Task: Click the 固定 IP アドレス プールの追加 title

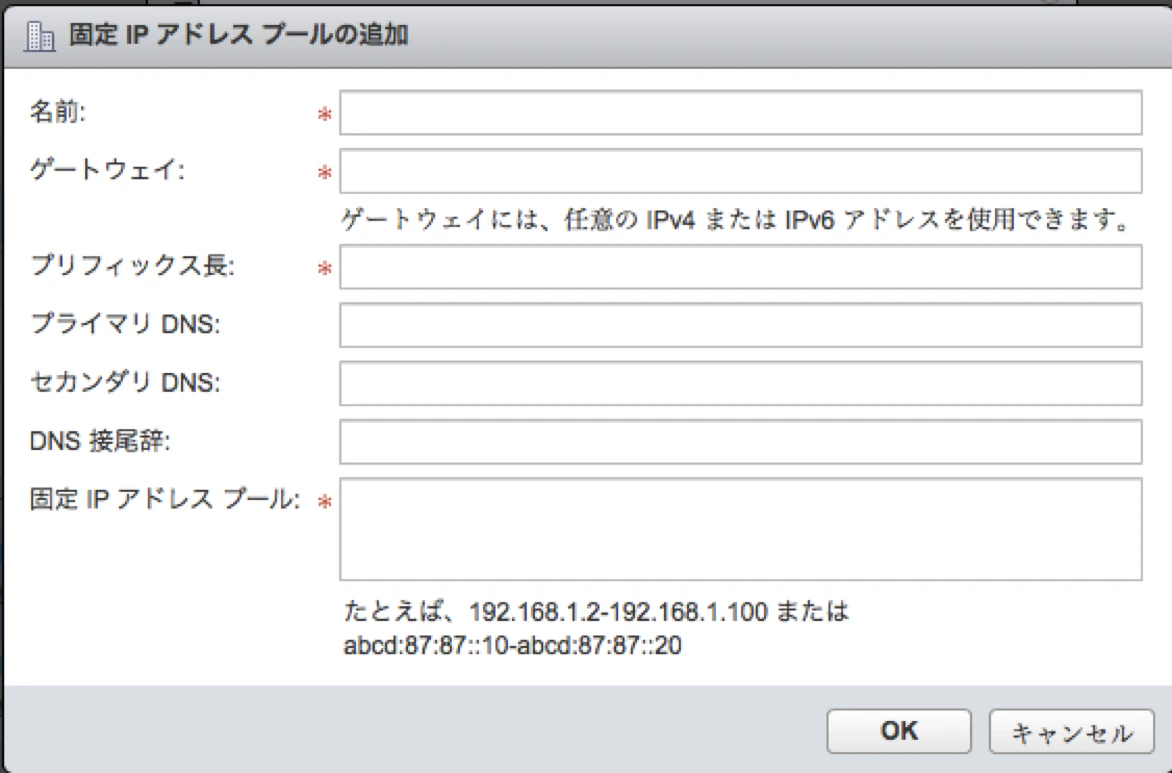Action: pos(238,35)
